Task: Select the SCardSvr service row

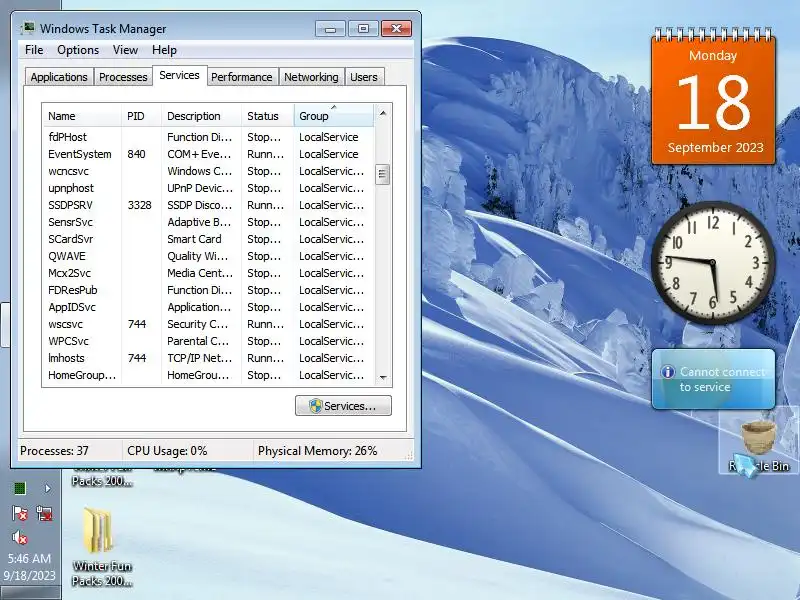Action: pos(209,239)
